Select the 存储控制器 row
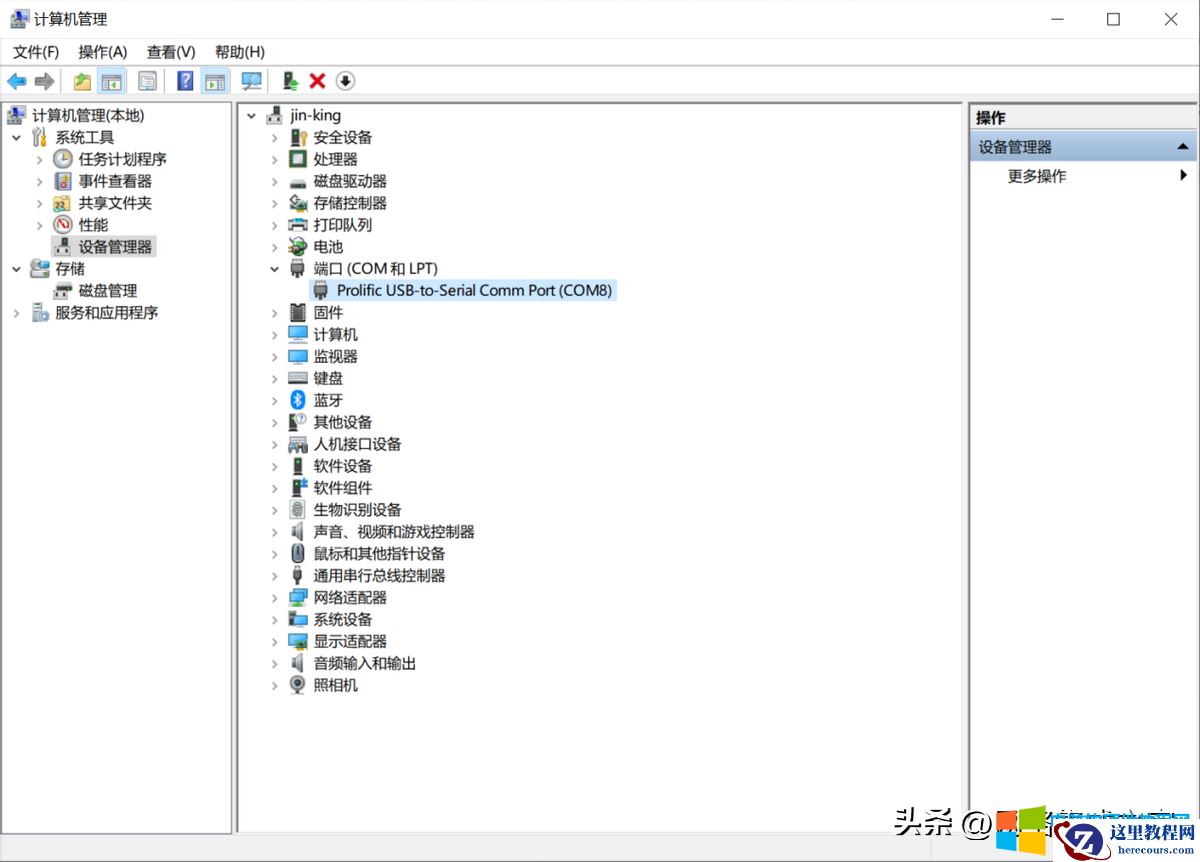1200x862 pixels. tap(350, 203)
